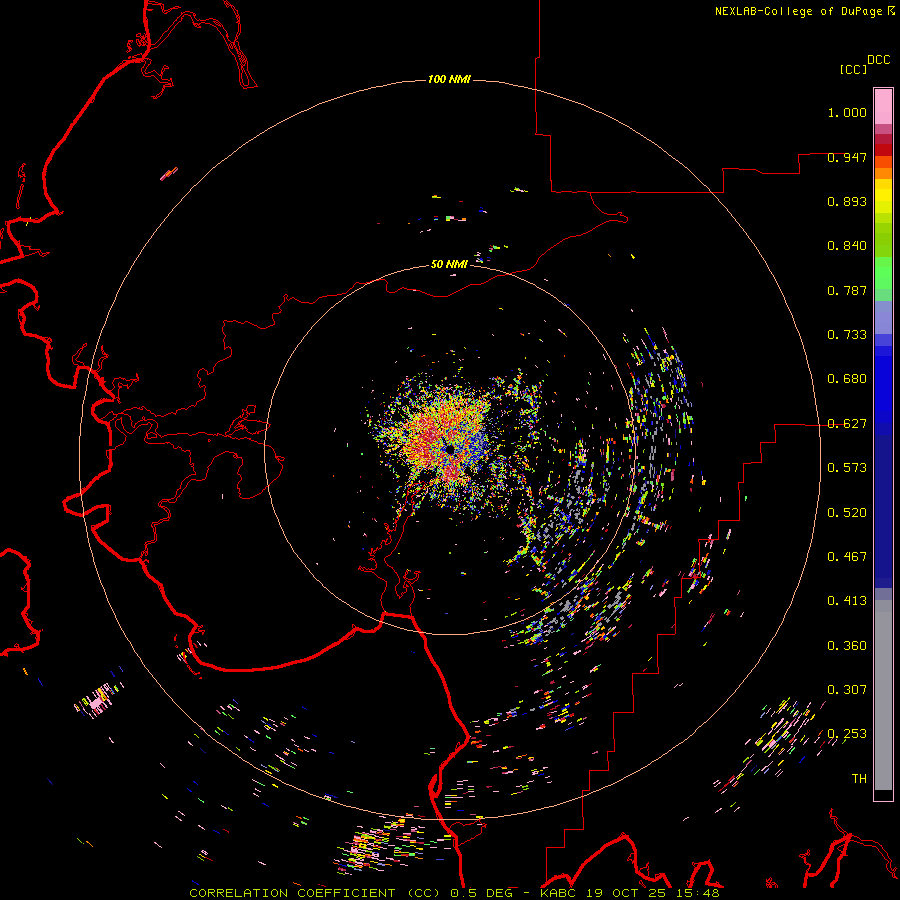Click the 1.000 legend value
This screenshot has height=900, width=900.
[847, 112]
